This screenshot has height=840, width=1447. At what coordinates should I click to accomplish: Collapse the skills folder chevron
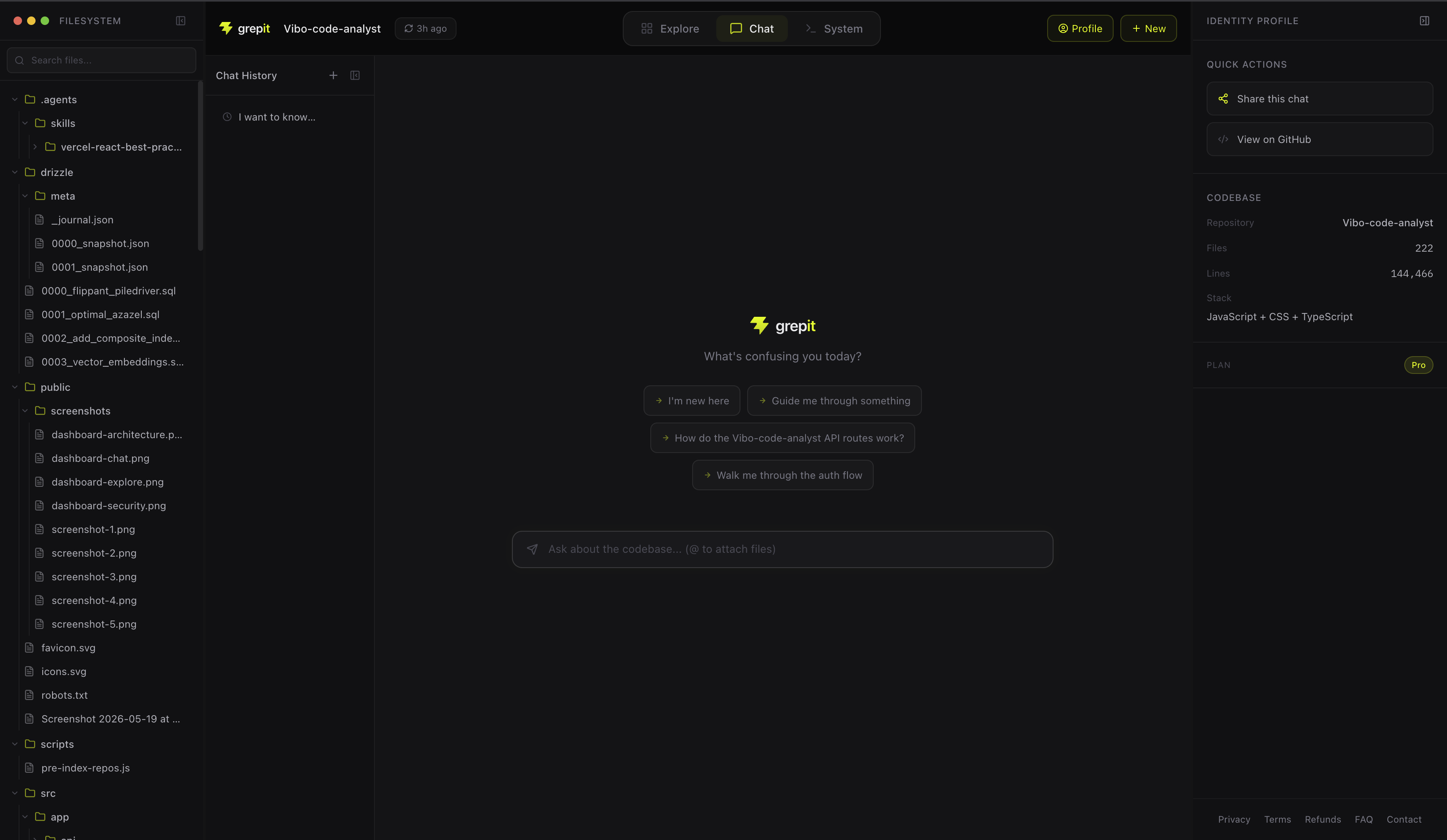(x=25, y=123)
